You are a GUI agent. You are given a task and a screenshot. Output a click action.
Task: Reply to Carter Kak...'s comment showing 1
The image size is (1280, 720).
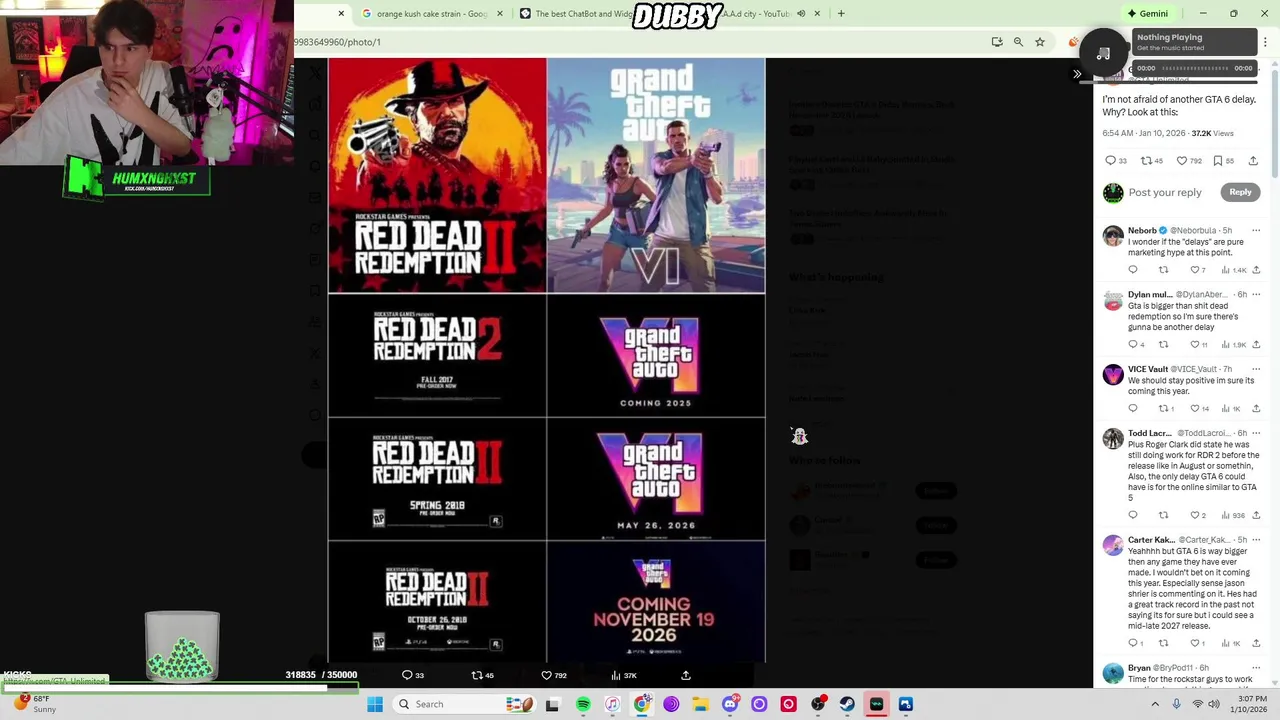pyautogui.click(x=1133, y=643)
